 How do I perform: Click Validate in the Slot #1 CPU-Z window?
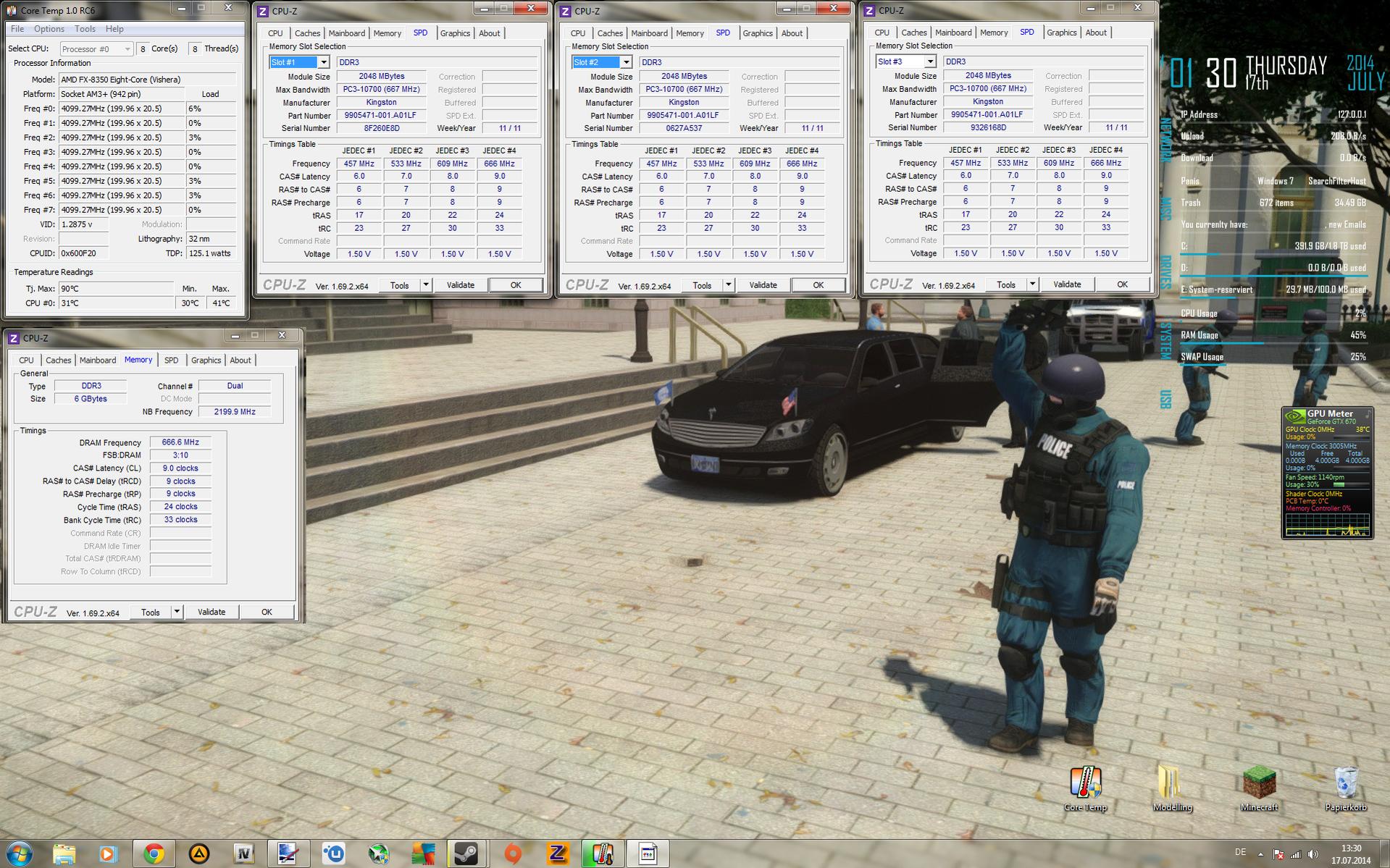pyautogui.click(x=461, y=285)
